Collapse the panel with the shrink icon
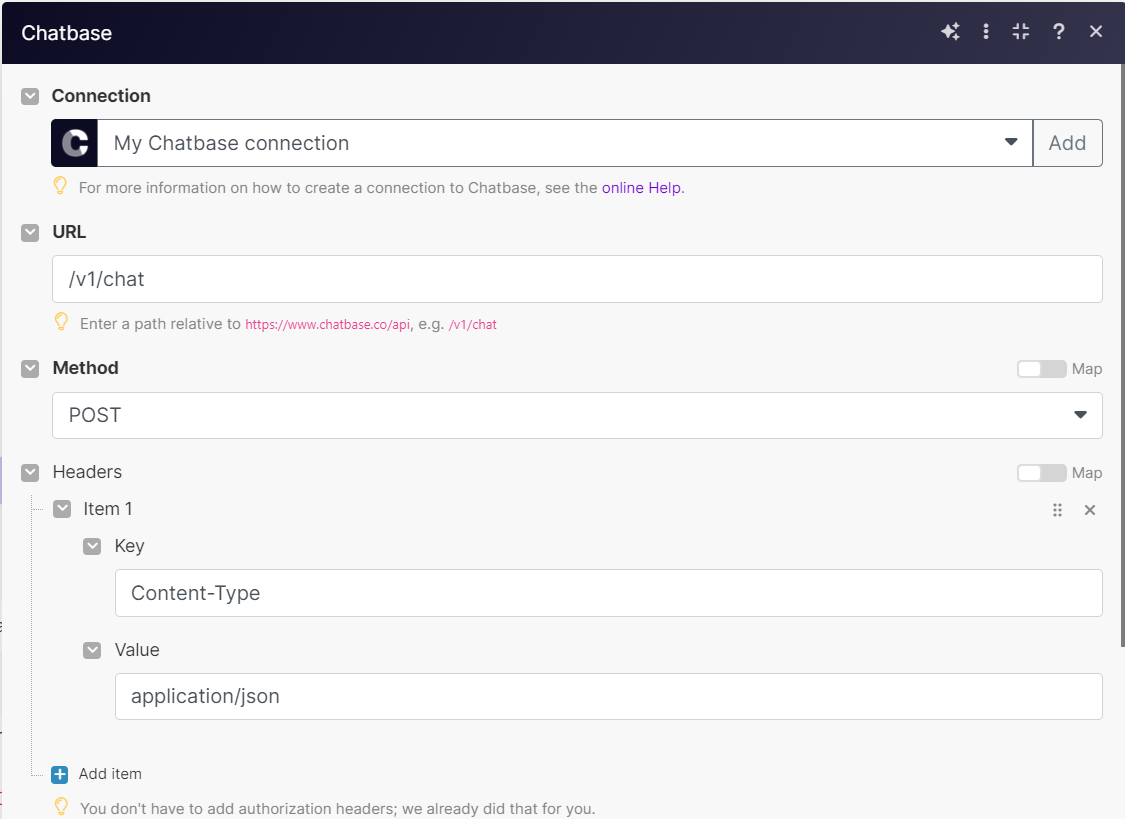The height and width of the screenshot is (819, 1125). coord(1021,32)
